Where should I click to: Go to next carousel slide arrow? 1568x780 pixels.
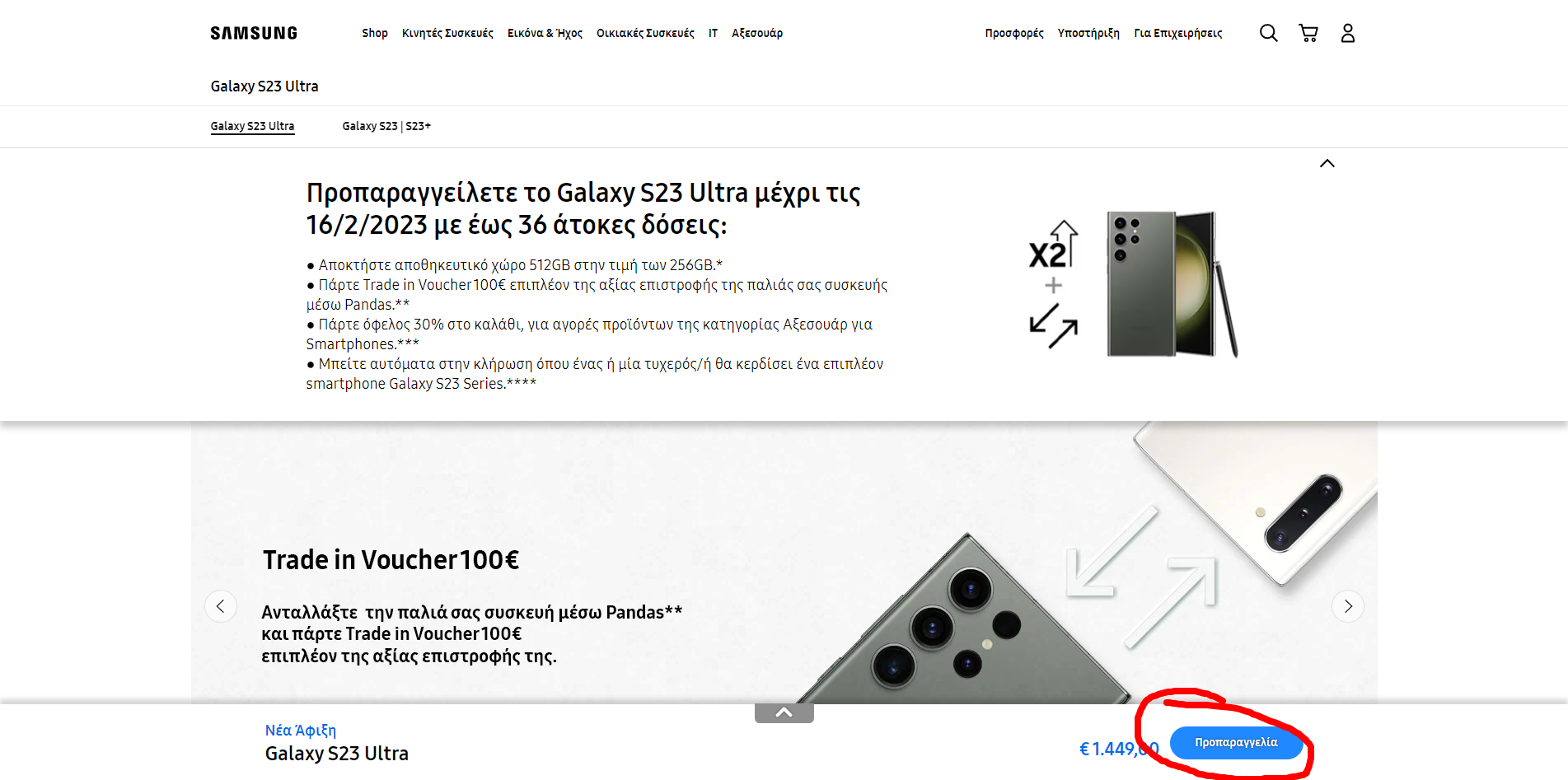tap(1348, 606)
